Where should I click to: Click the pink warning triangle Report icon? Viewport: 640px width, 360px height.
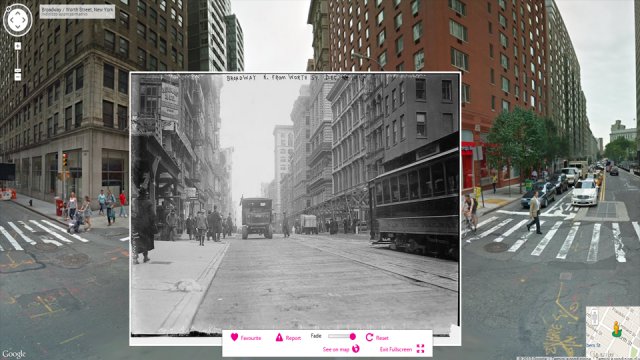(x=279, y=337)
